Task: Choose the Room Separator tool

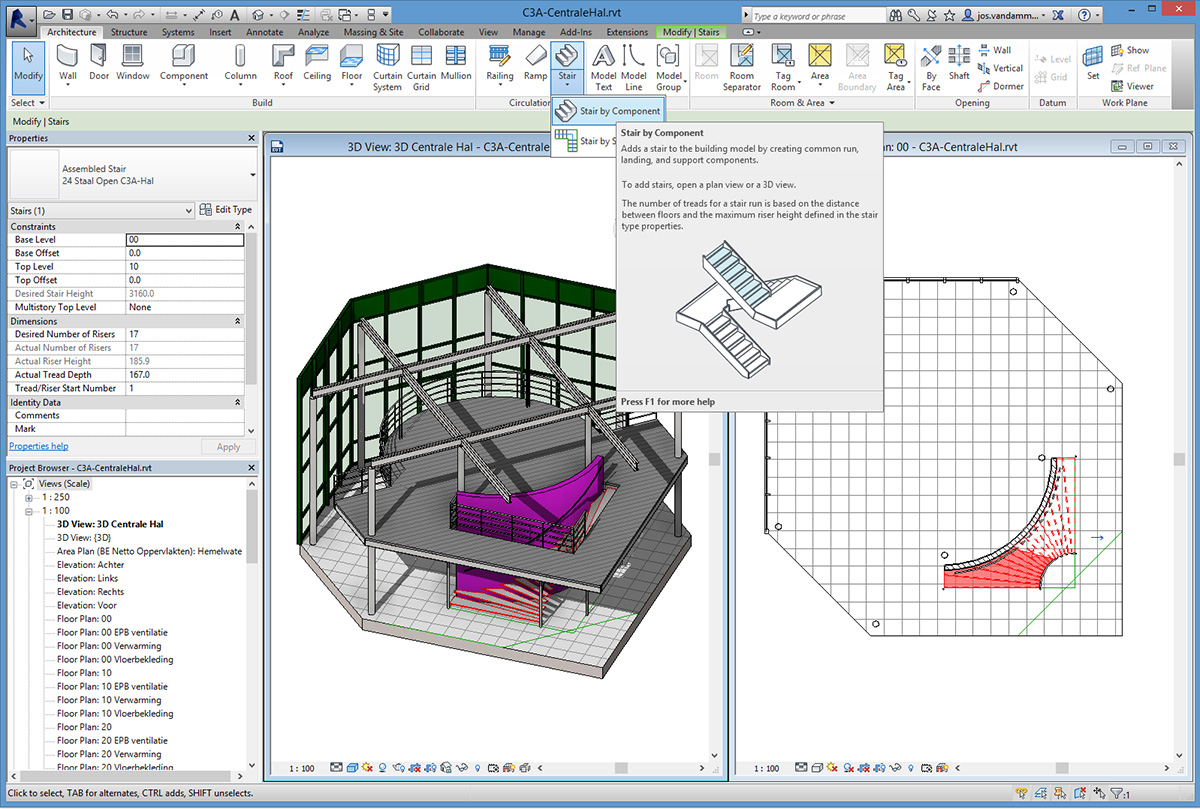Action: click(741, 66)
